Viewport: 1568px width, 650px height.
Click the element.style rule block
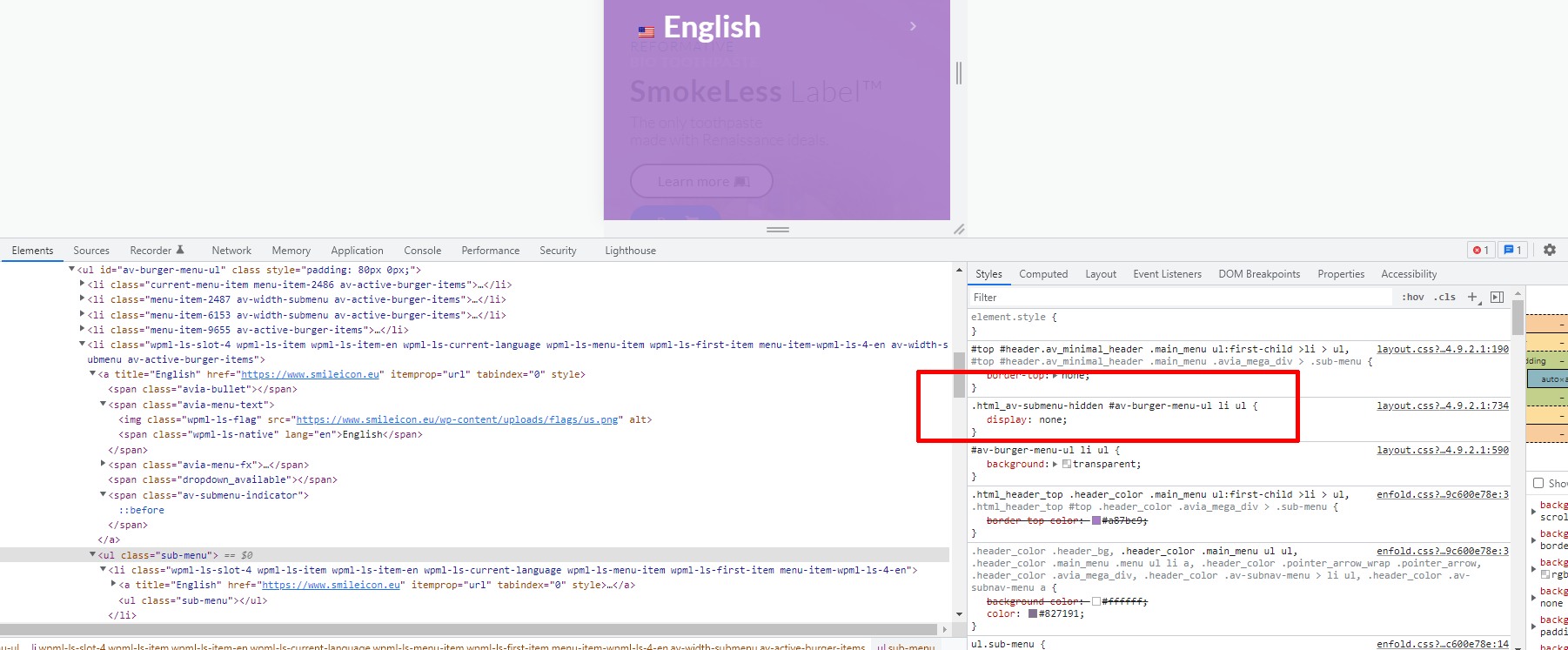pos(1240,324)
